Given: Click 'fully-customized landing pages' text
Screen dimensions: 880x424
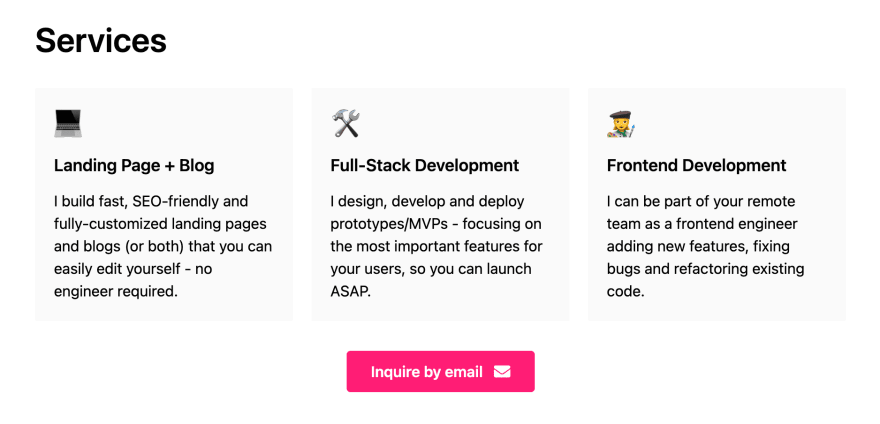Looking at the screenshot, I should tap(161, 224).
